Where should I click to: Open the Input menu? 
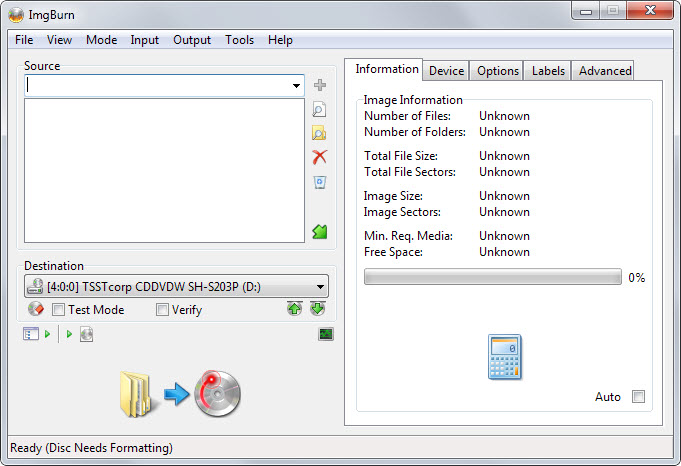click(145, 40)
